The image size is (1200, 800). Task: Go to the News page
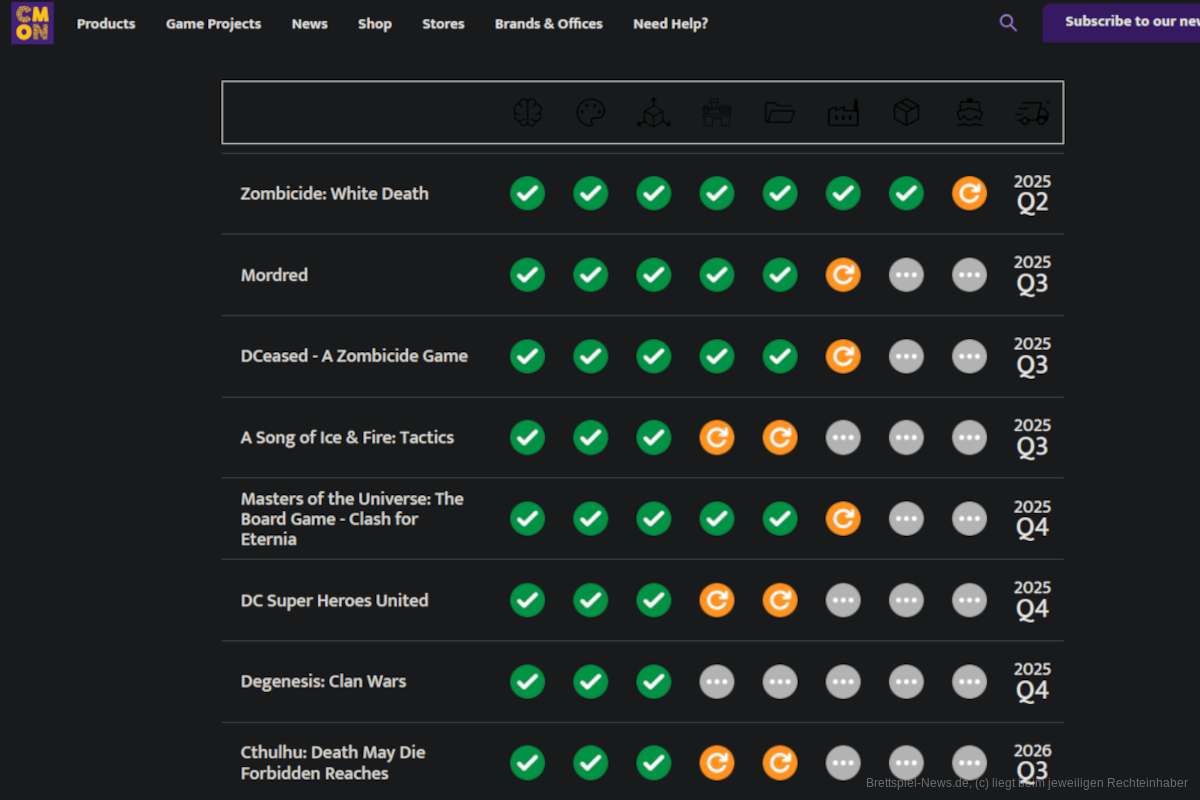coord(309,24)
